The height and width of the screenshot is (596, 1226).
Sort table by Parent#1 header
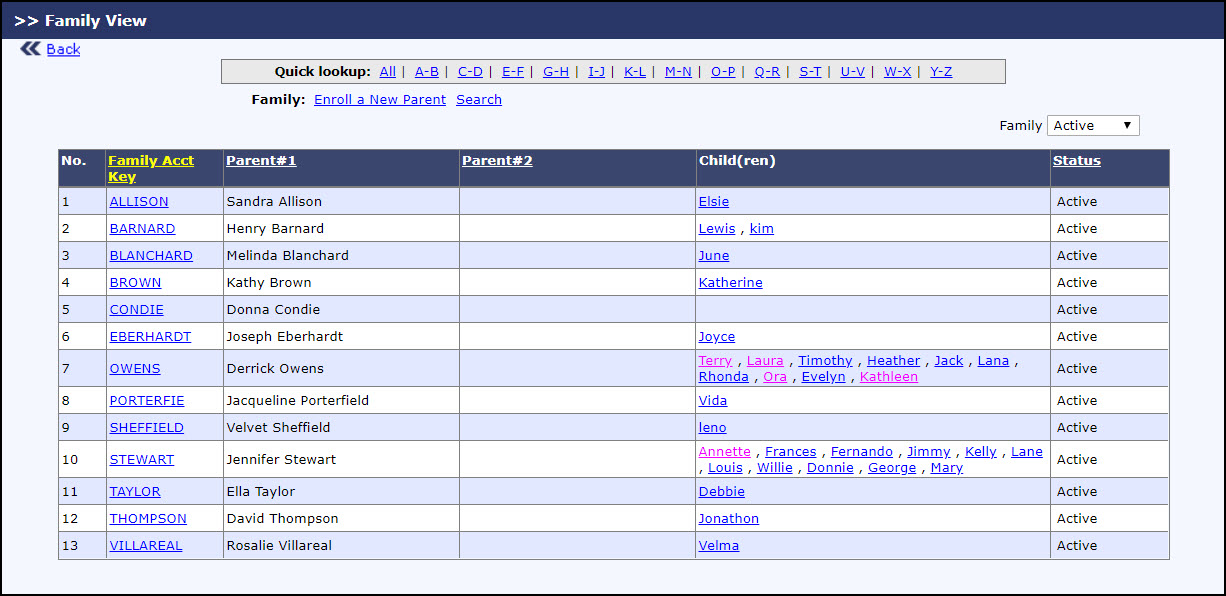[261, 161]
